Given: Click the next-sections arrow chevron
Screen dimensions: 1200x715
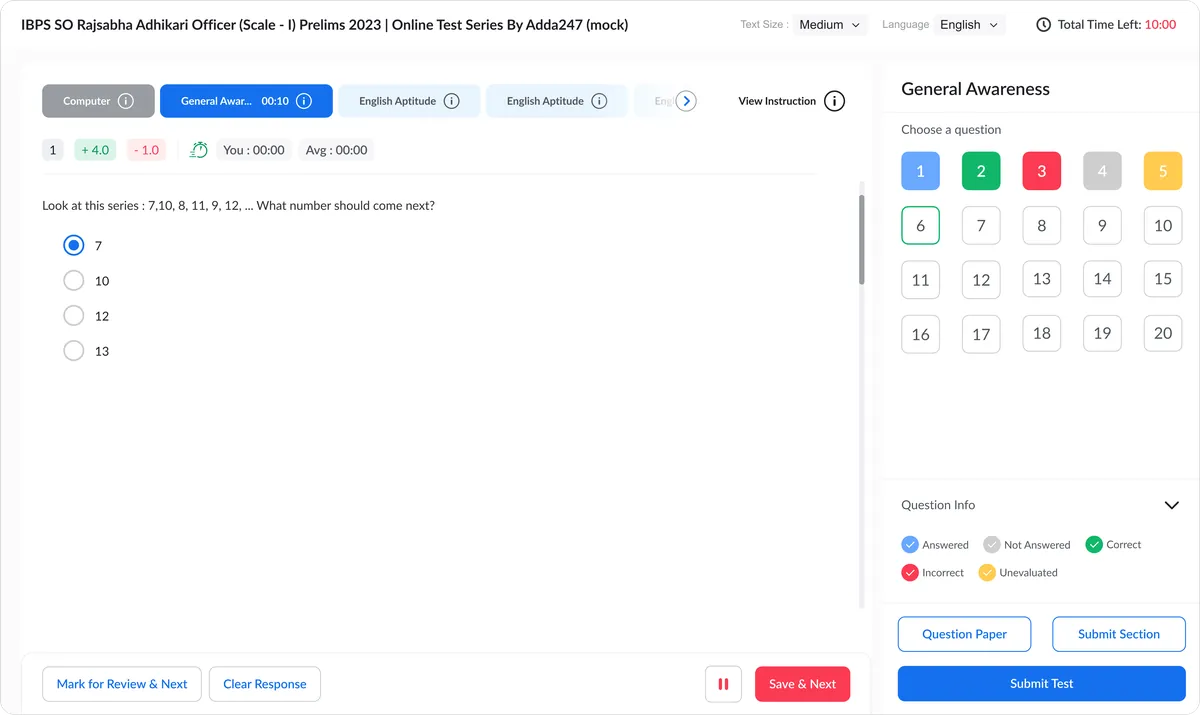Looking at the screenshot, I should [686, 101].
